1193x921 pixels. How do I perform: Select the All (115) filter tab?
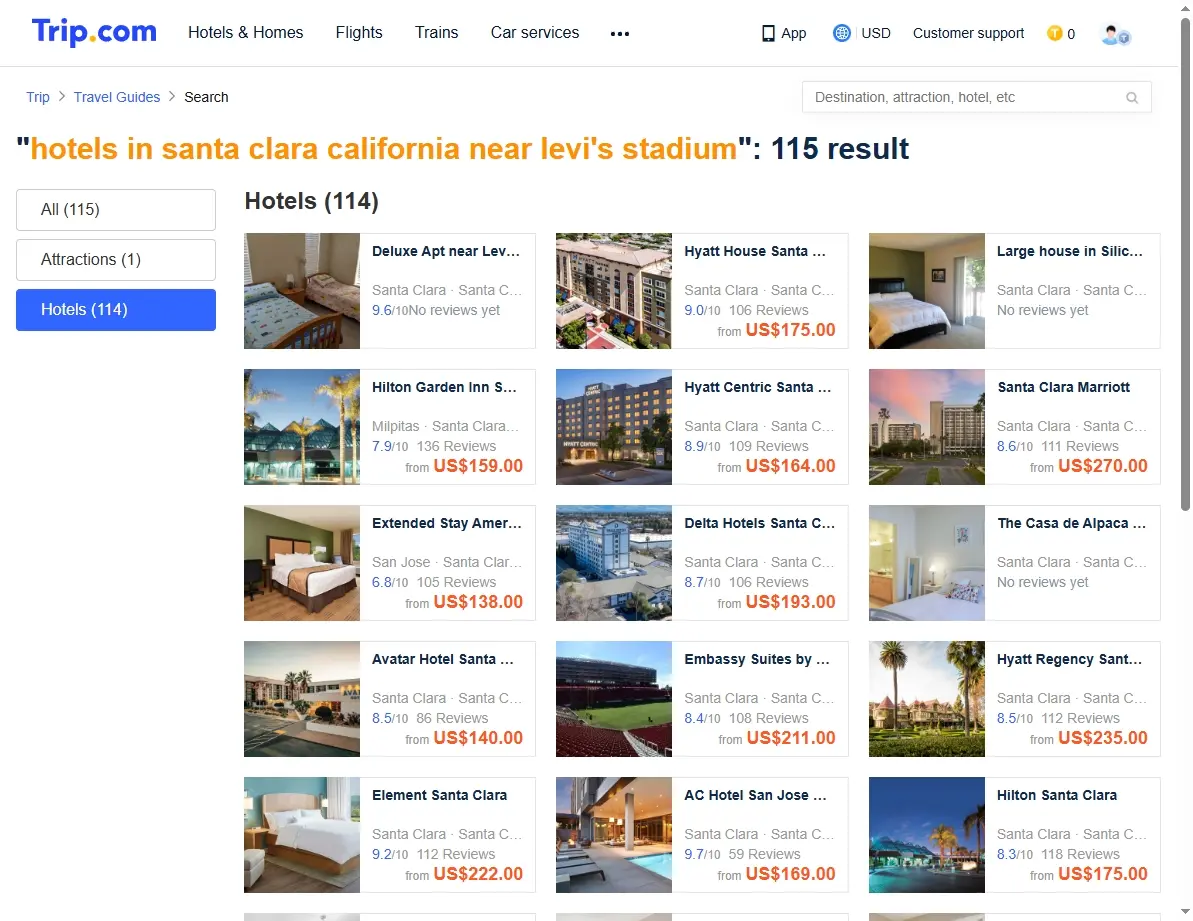coord(116,210)
